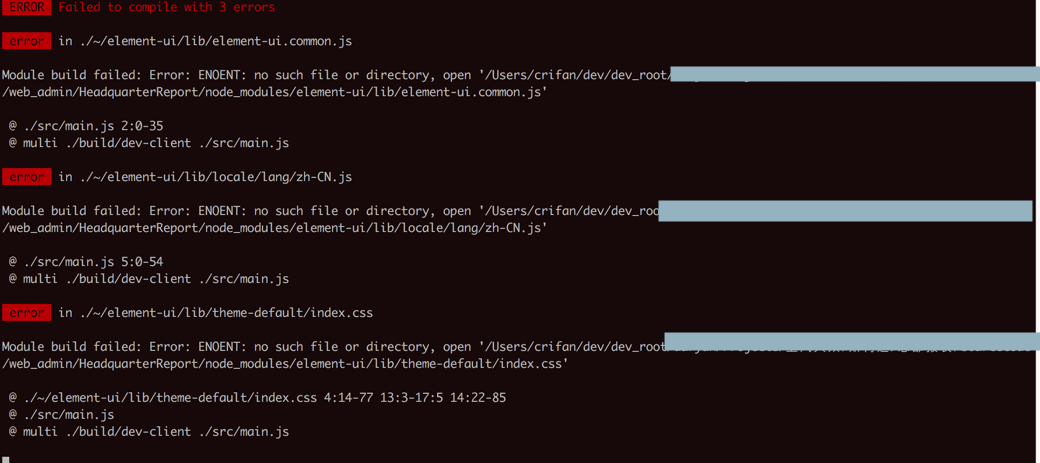Viewport: 1040px width, 463px height.
Task: Click the error badge beside element-ui.common.js
Action: point(26,41)
